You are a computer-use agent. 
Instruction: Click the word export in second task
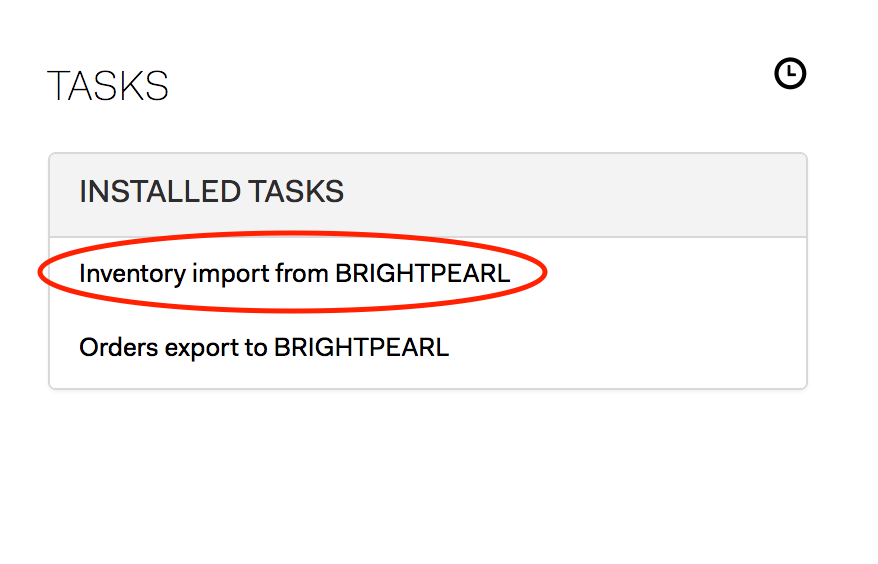202,348
